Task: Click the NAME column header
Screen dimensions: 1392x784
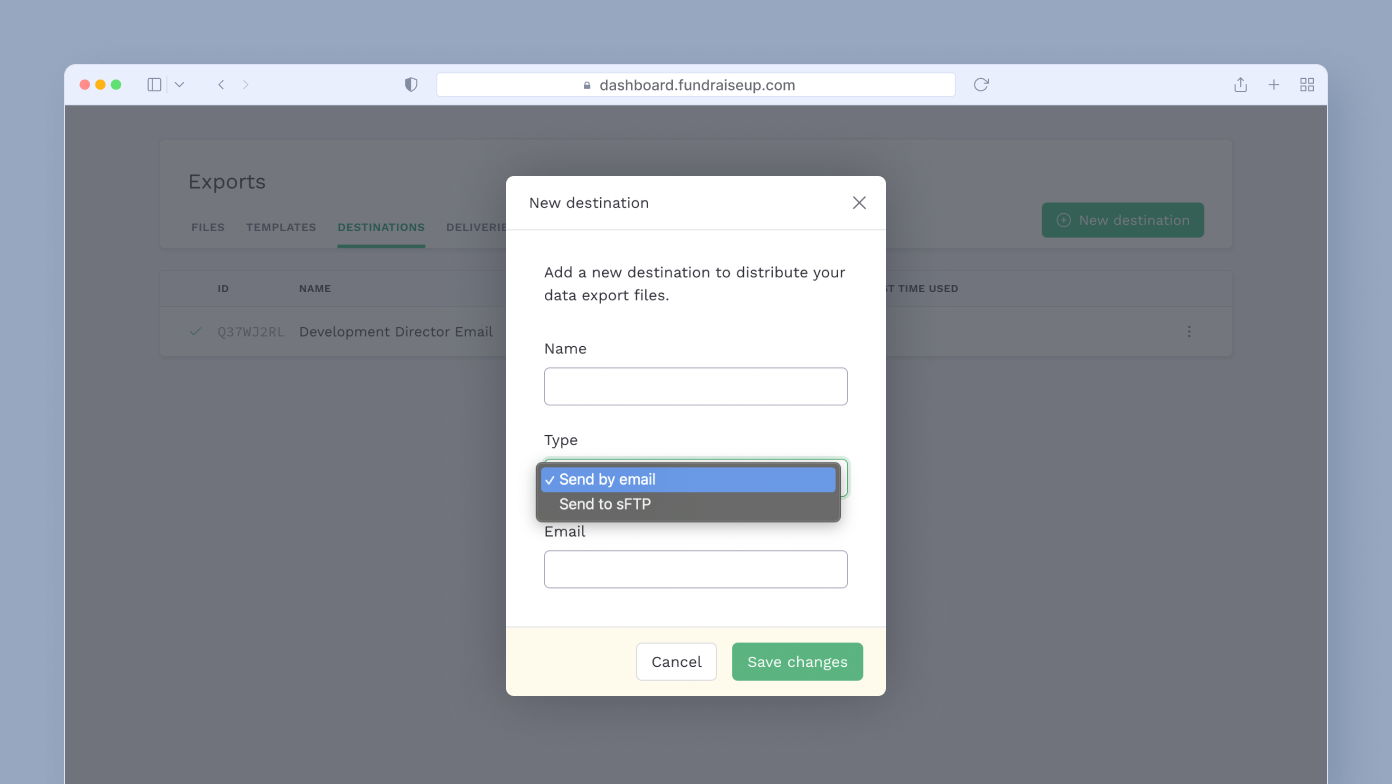Action: 315,289
